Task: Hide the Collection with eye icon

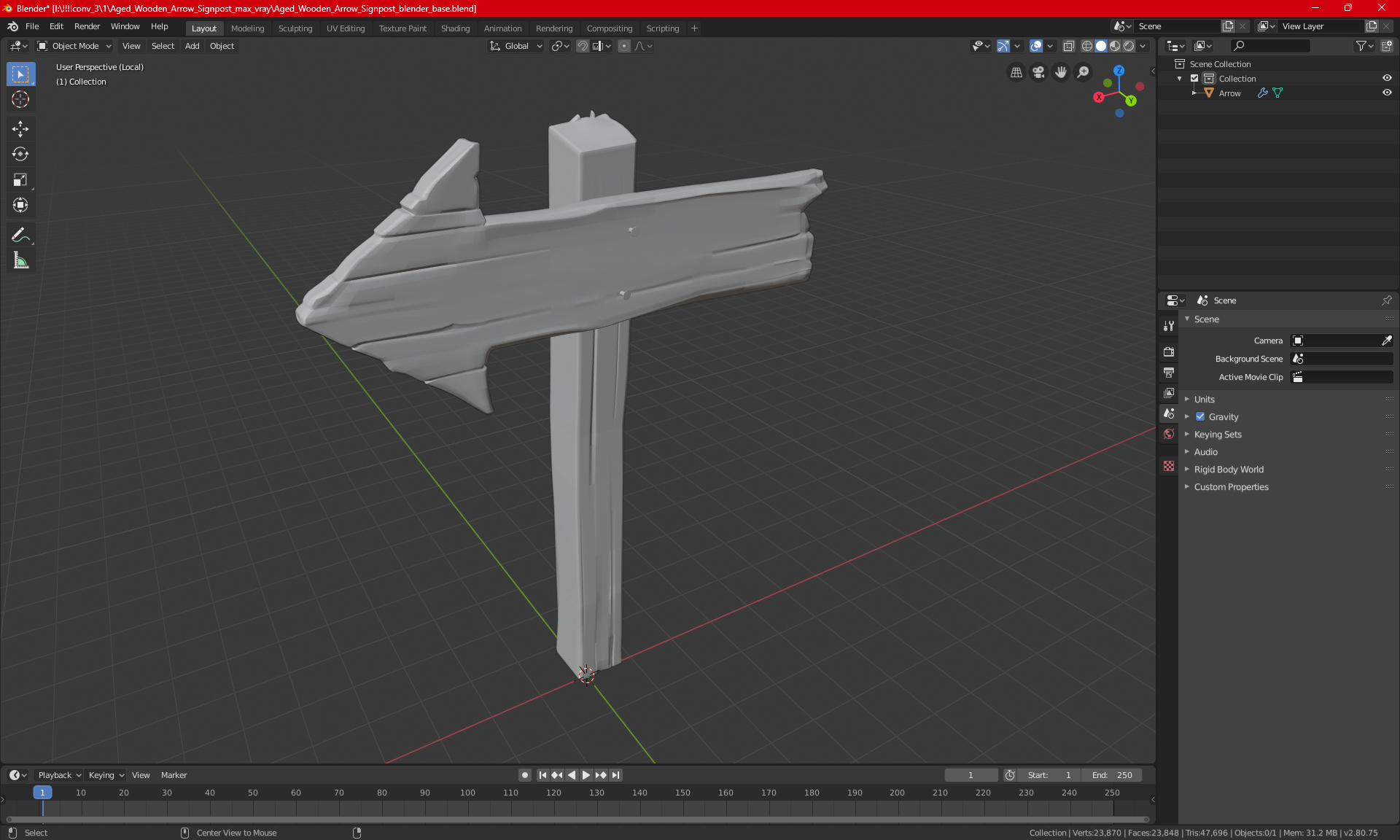Action: [x=1387, y=78]
